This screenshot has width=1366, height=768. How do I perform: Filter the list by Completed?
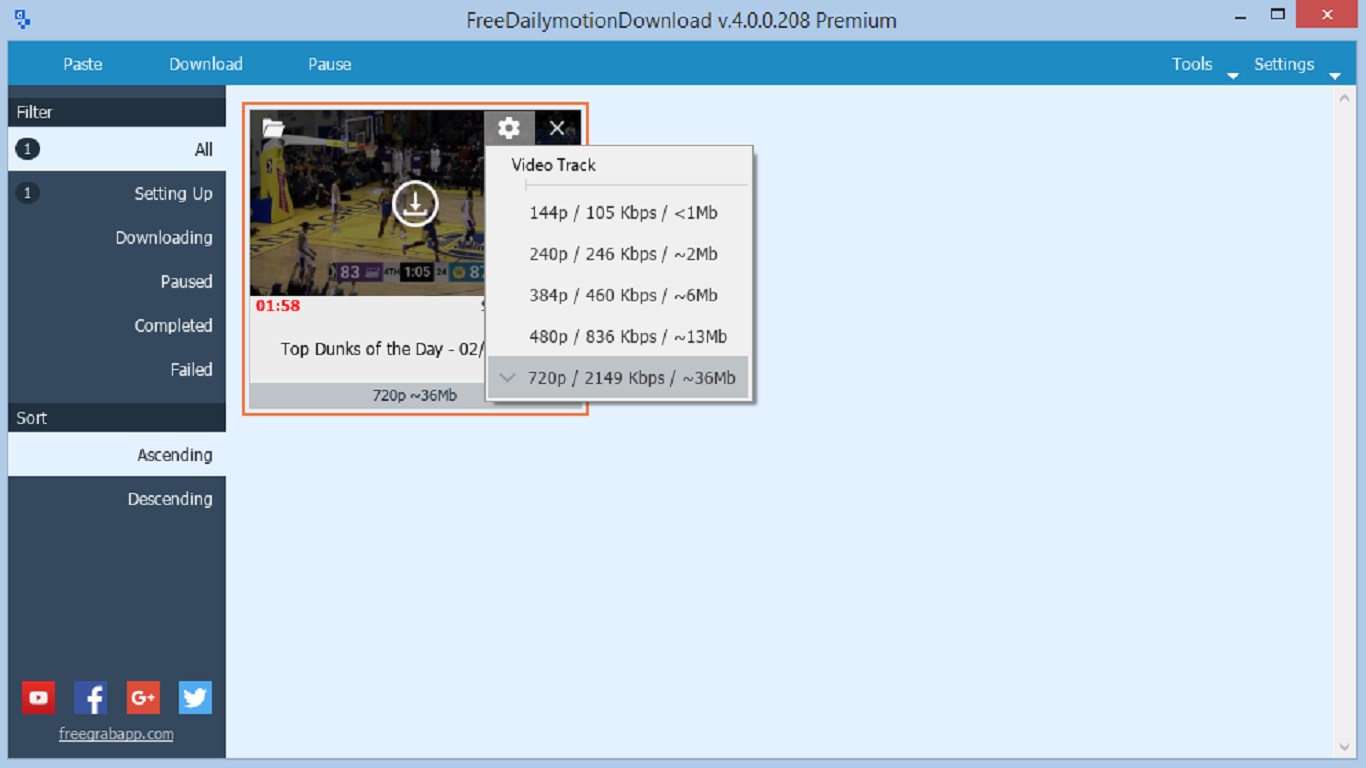[x=117, y=326]
